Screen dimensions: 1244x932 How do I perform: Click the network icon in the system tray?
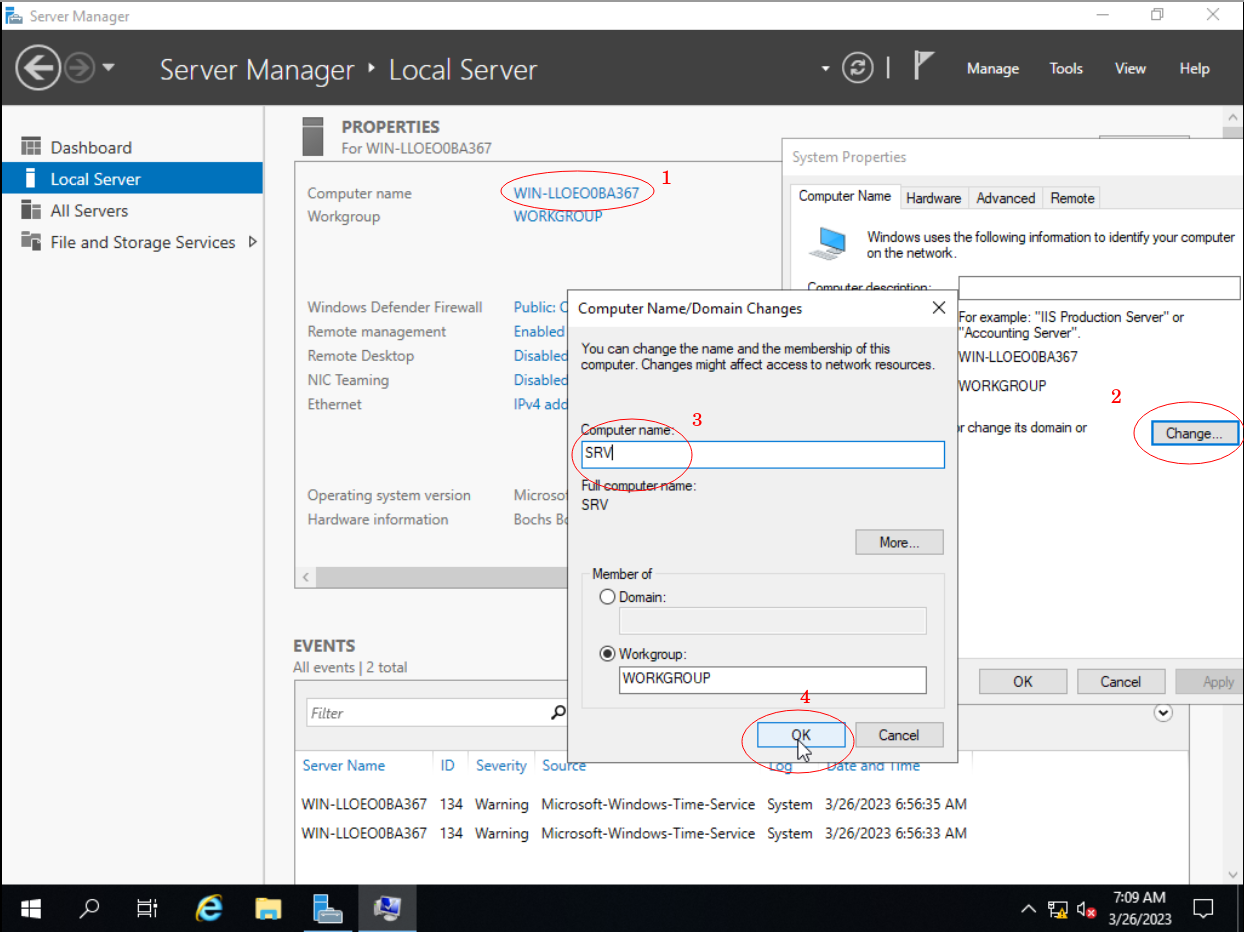(x=1057, y=909)
